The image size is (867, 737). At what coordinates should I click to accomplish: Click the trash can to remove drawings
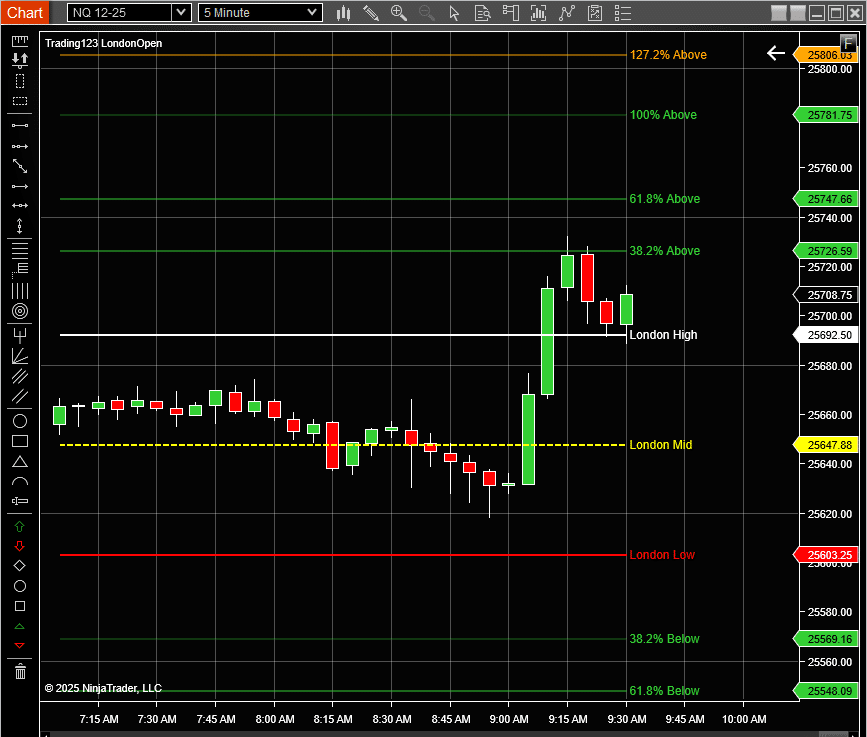(20, 671)
